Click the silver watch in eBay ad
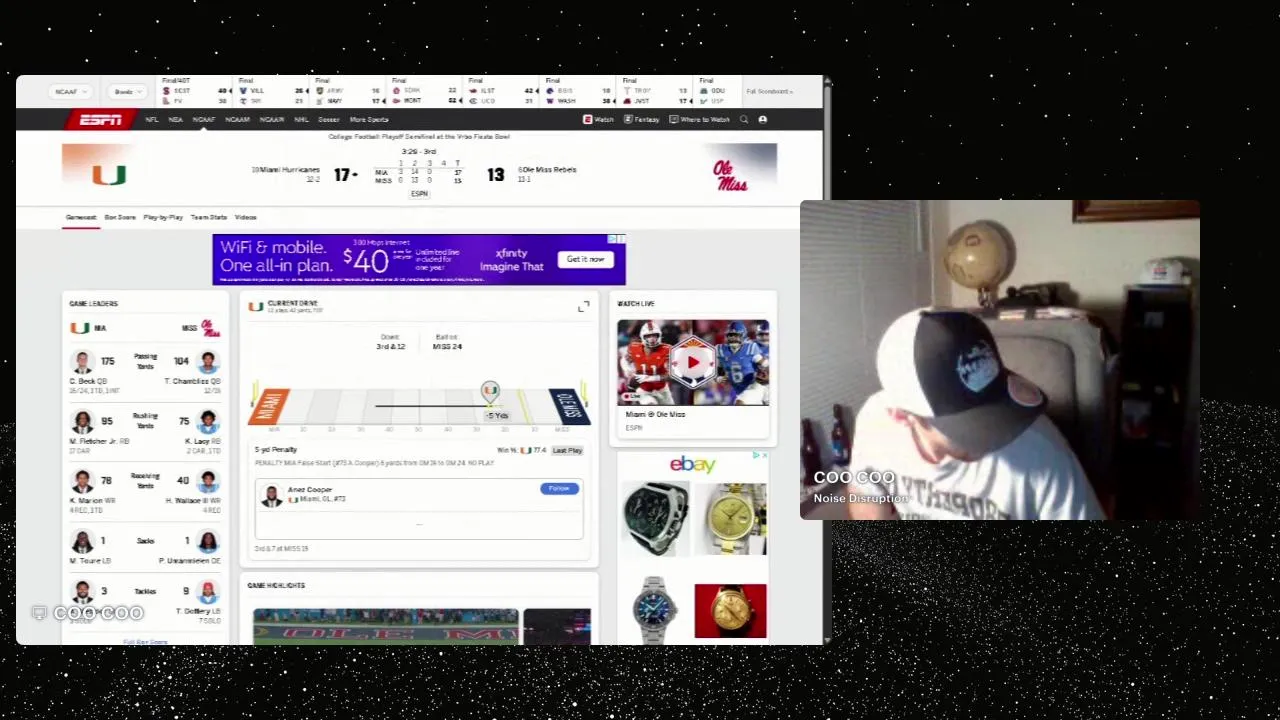The width and height of the screenshot is (1280, 720). coord(655,609)
